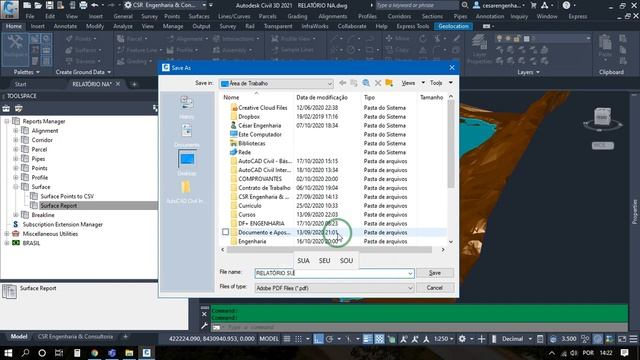This screenshot has height=360, width=640.
Task: Open the Home ribbon tab
Action: (x=13, y=26)
